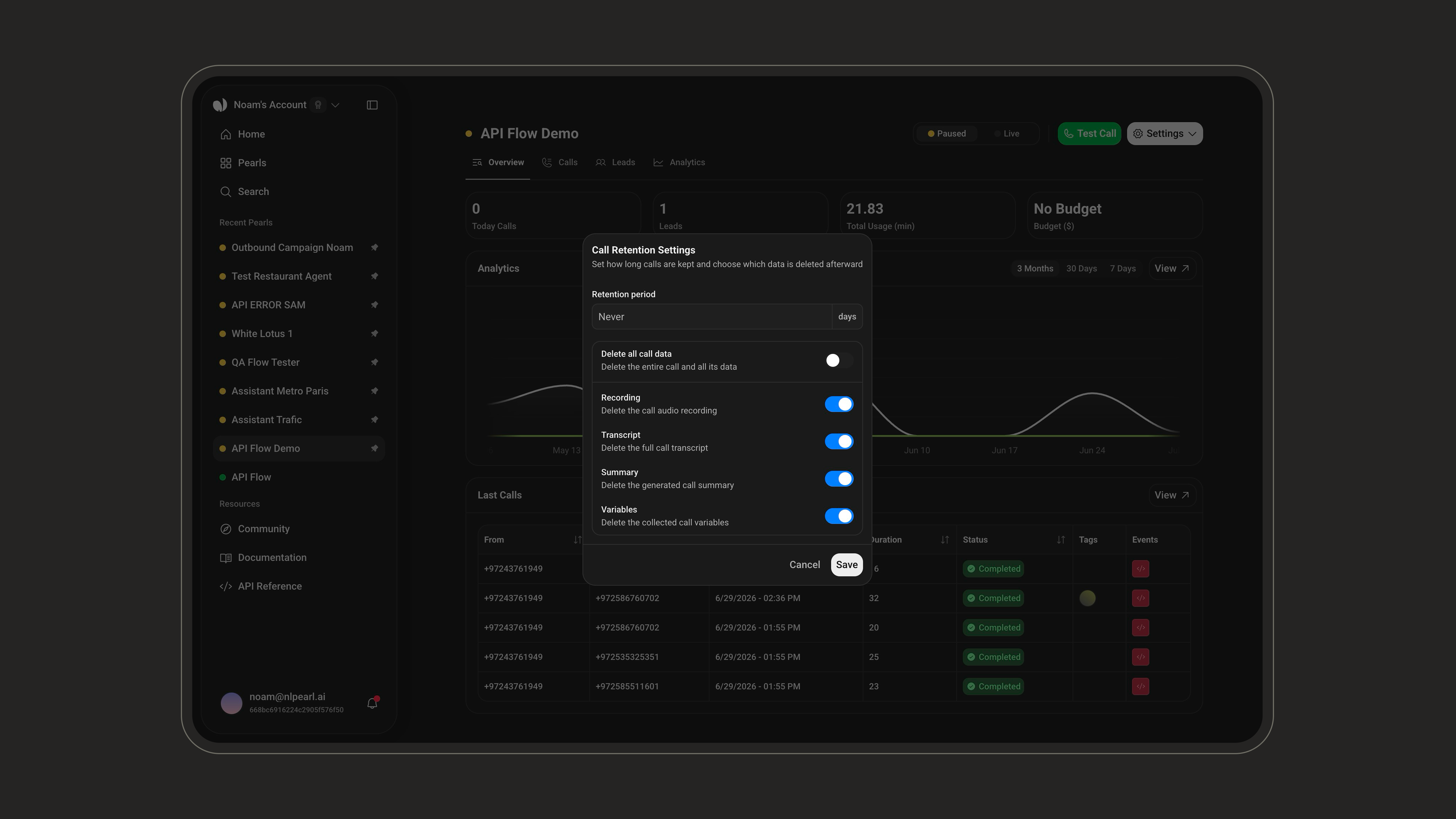The width and height of the screenshot is (1456, 819).
Task: Unpin Test Restaurant Agent pearl
Action: point(374,276)
